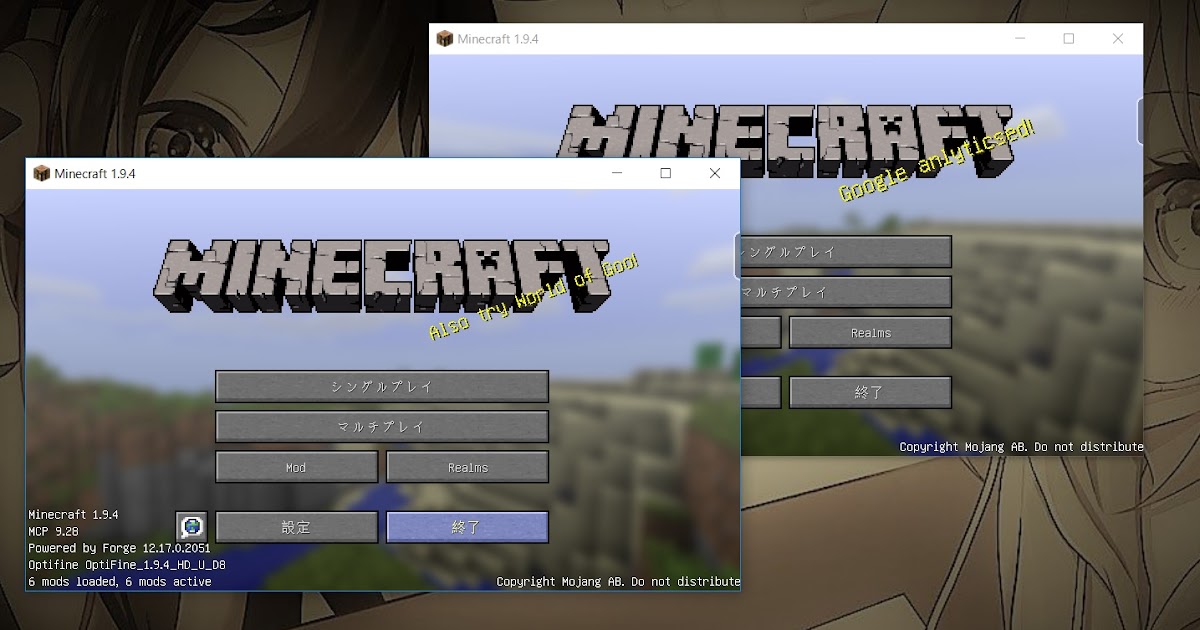
Task: Click 'MCP 9.28' version text
Action: click(x=53, y=531)
